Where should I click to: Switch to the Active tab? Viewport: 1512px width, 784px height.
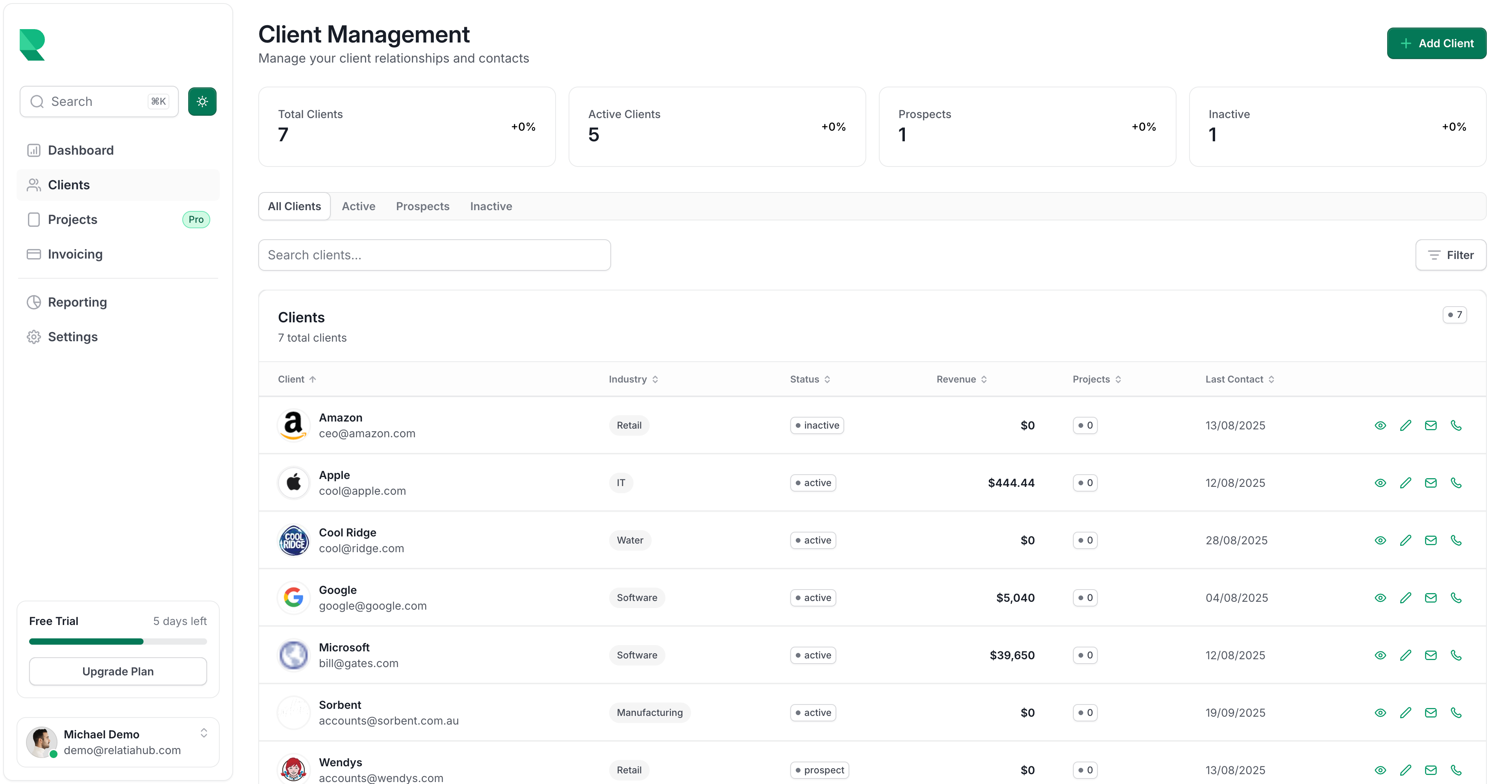click(359, 207)
